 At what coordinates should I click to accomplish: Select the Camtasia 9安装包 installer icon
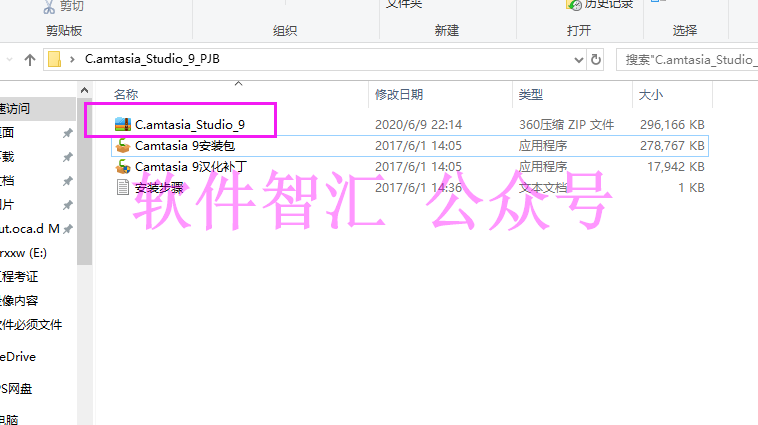[x=123, y=146]
